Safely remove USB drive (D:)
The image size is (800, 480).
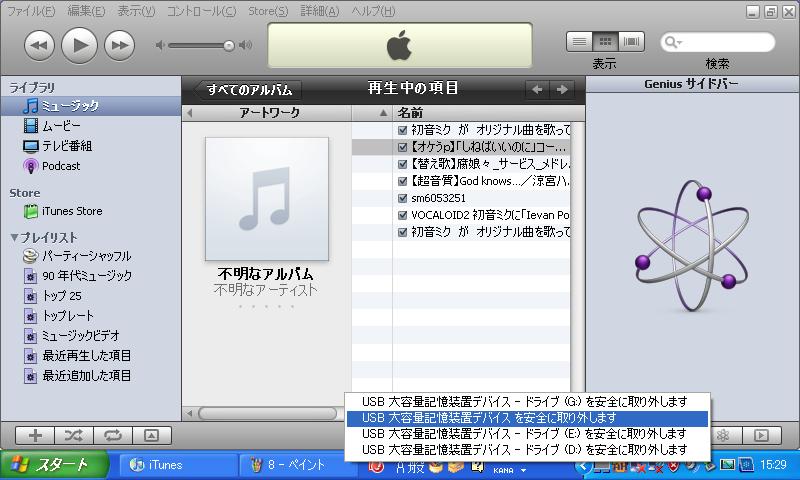pos(525,450)
